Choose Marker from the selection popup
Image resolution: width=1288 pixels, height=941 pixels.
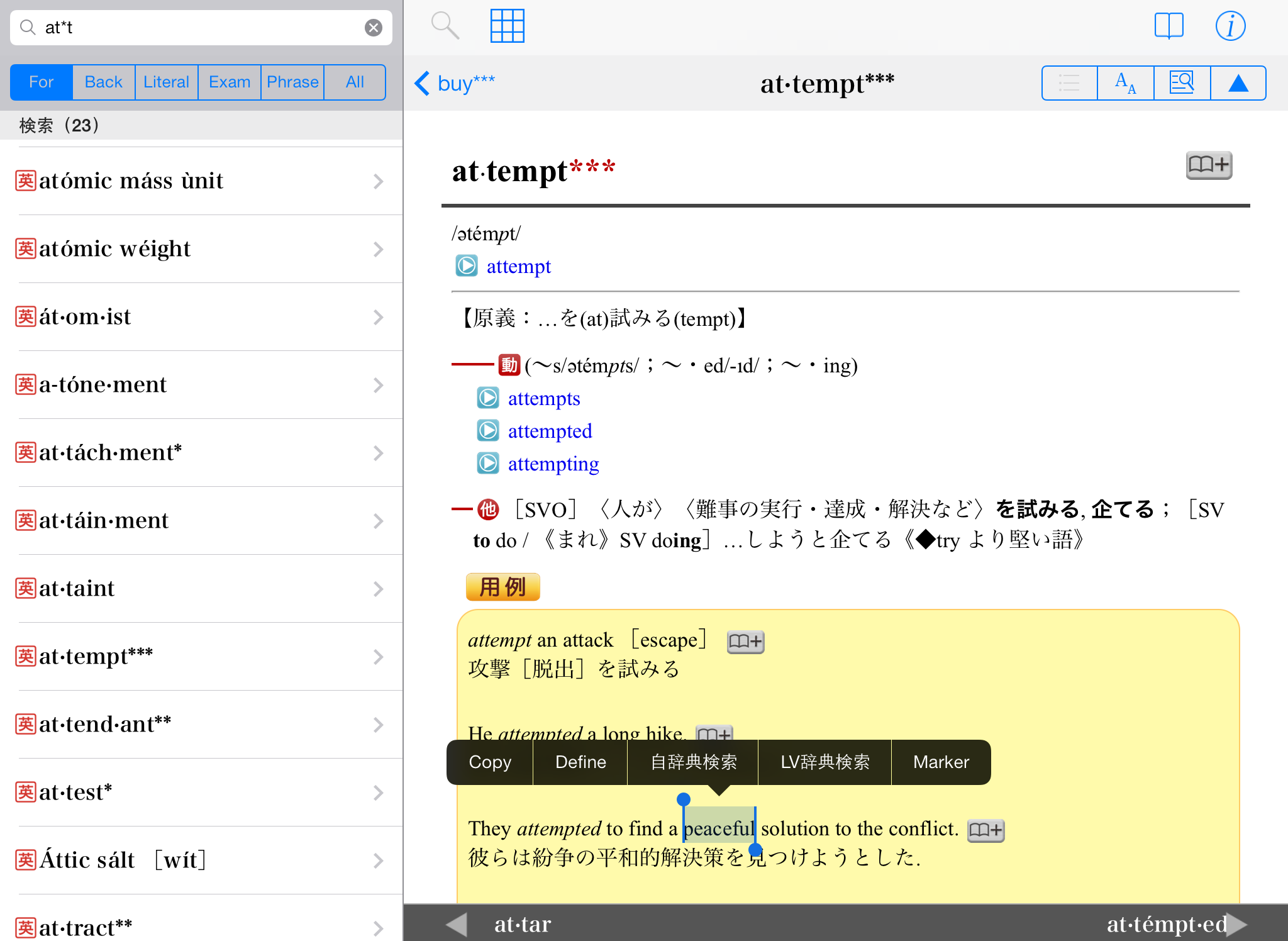click(x=941, y=762)
